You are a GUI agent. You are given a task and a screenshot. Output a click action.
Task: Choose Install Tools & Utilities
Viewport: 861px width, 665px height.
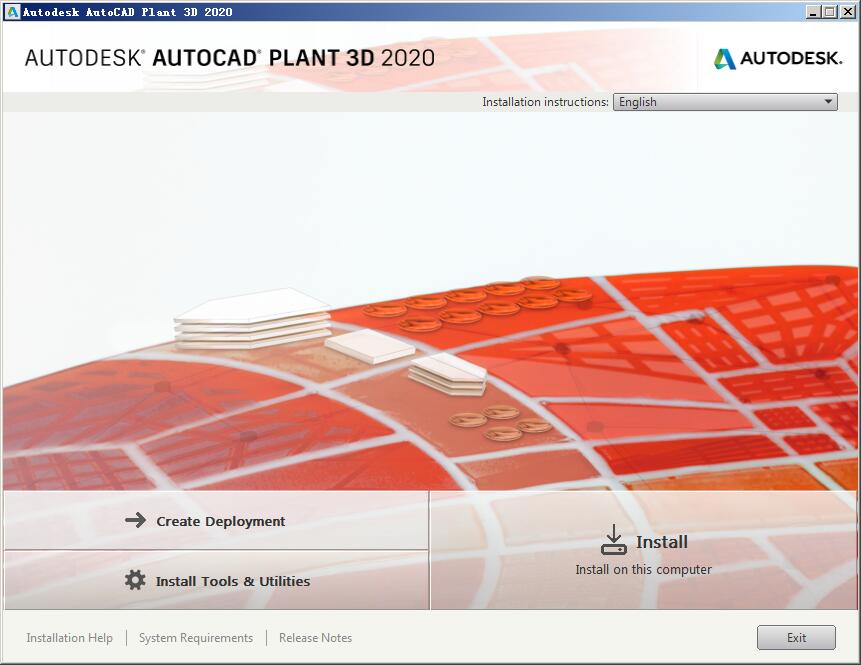pyautogui.click(x=216, y=580)
